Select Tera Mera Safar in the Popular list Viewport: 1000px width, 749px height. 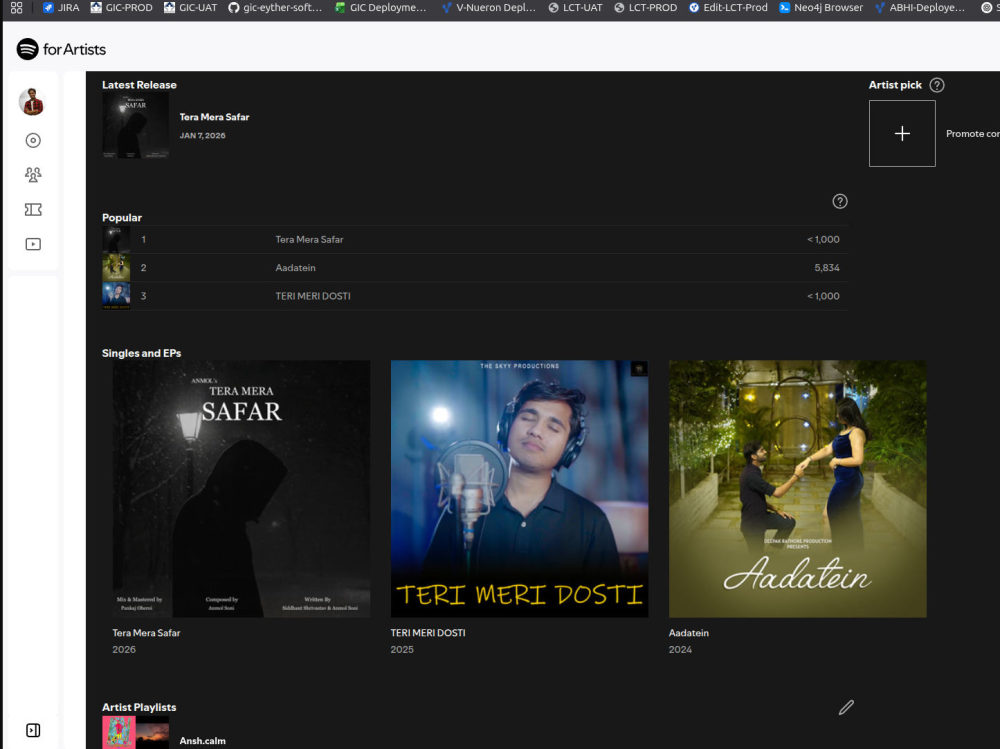coord(475,239)
